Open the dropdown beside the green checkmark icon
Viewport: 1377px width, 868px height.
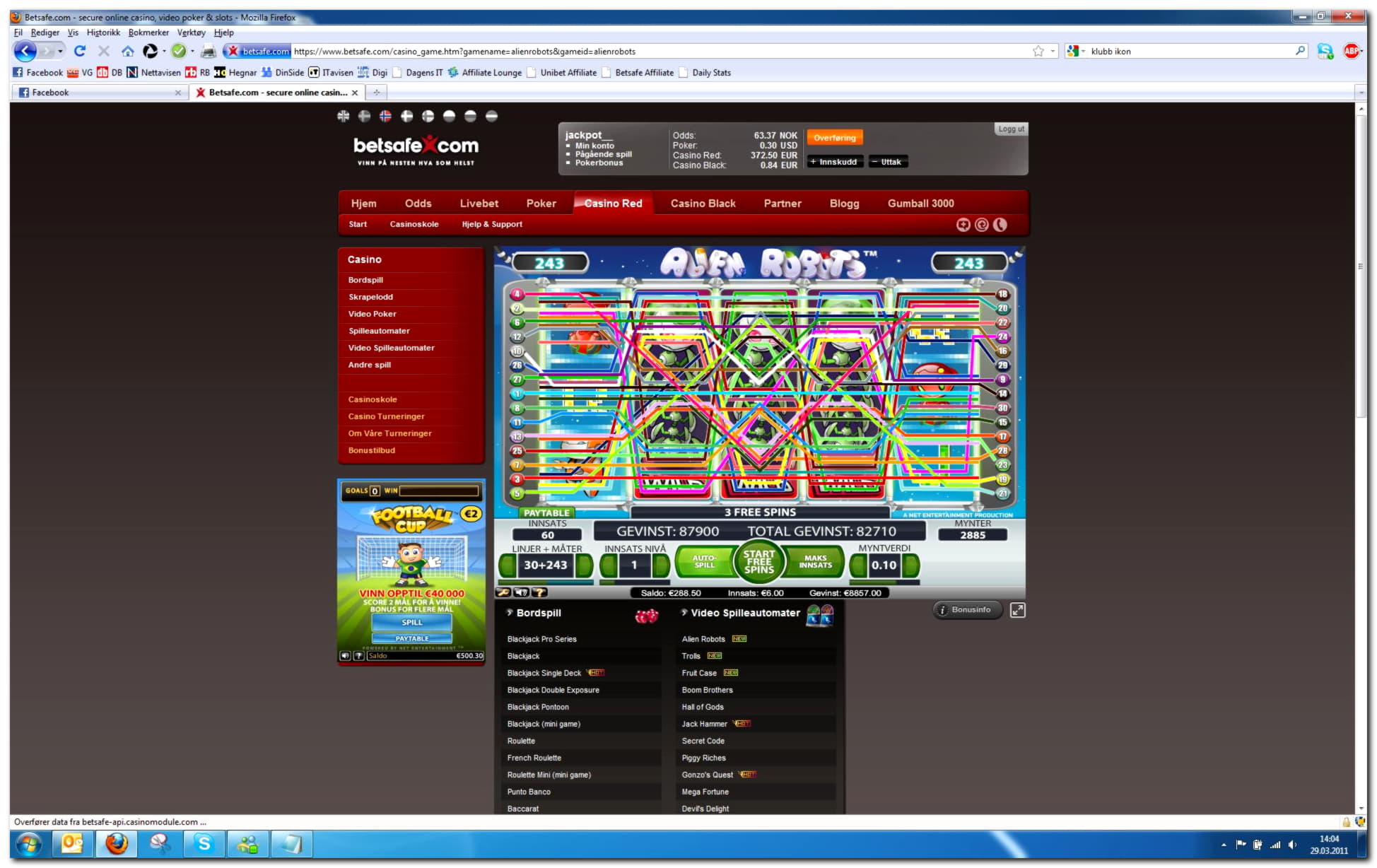[x=192, y=51]
